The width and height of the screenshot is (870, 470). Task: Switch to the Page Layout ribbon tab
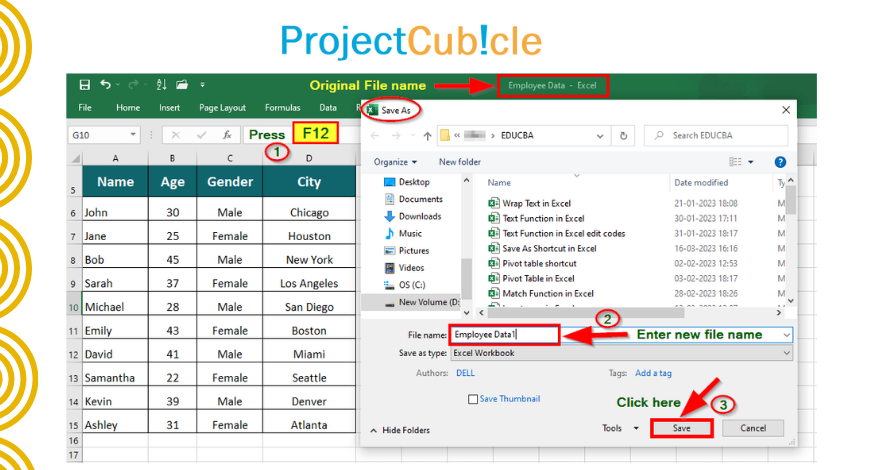(x=222, y=108)
